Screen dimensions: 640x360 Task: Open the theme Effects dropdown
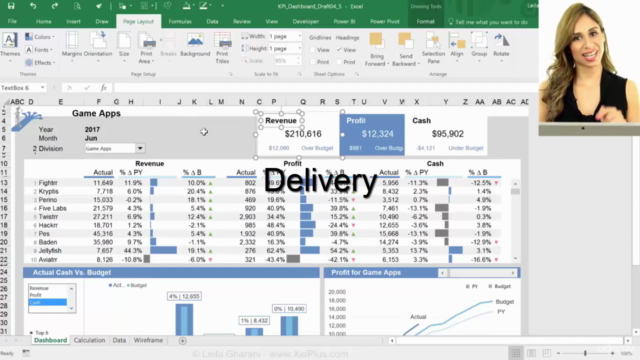40,62
